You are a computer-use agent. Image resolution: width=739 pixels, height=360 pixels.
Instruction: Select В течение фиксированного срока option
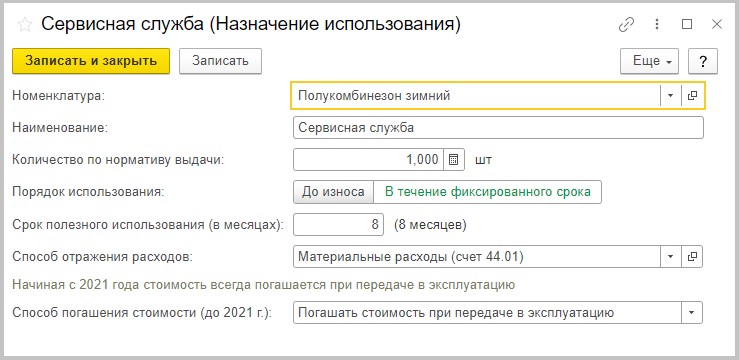click(487, 192)
